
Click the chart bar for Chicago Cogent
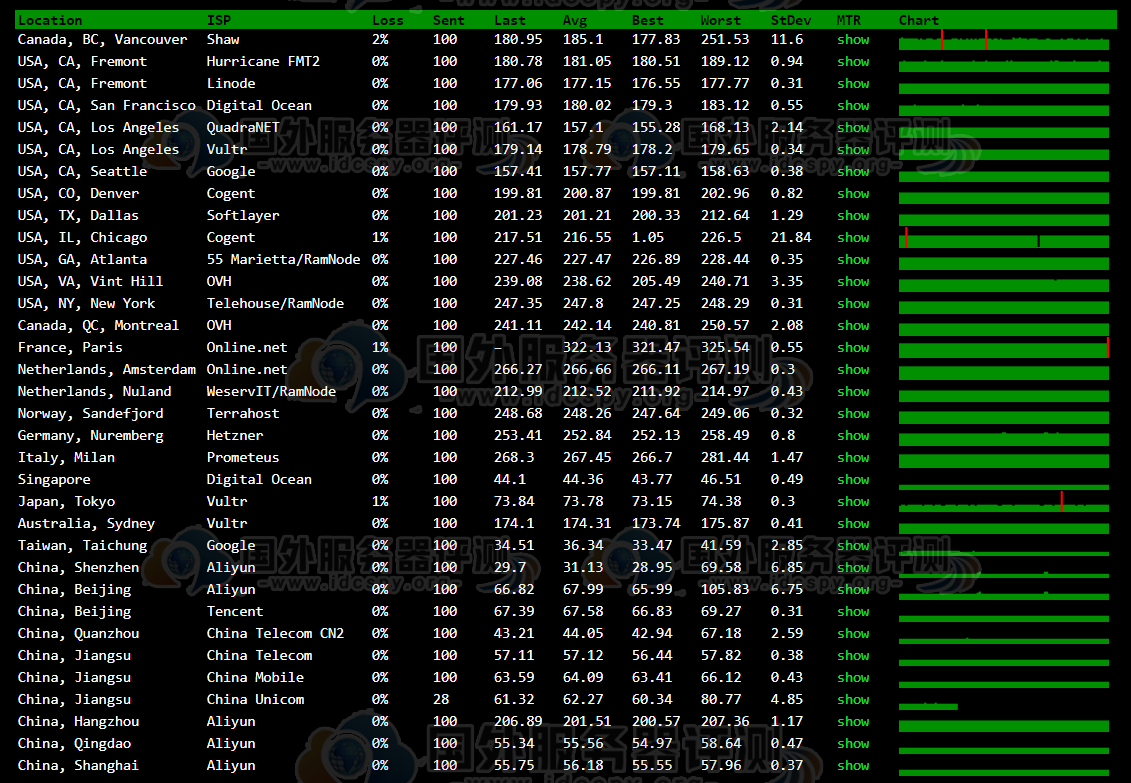tap(1003, 238)
